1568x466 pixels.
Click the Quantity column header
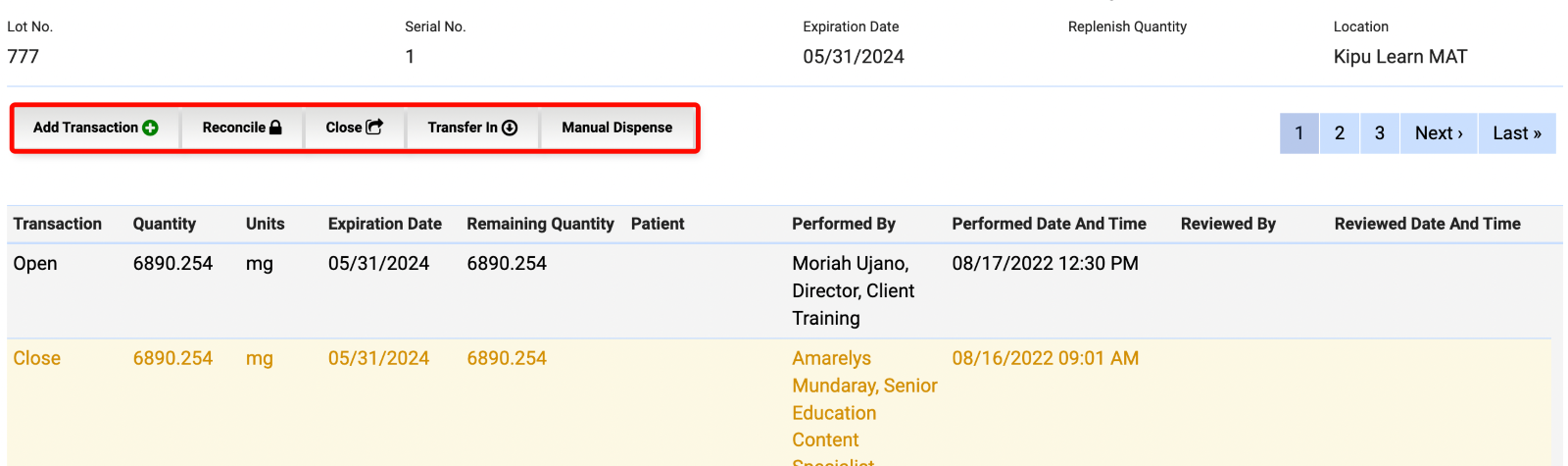[165, 224]
